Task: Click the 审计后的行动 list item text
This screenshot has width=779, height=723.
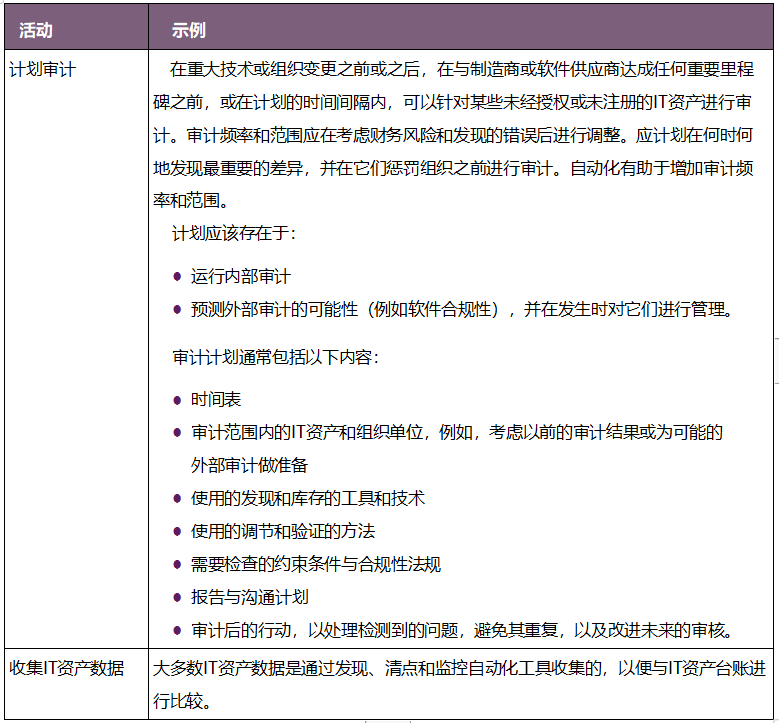Action: click(462, 631)
